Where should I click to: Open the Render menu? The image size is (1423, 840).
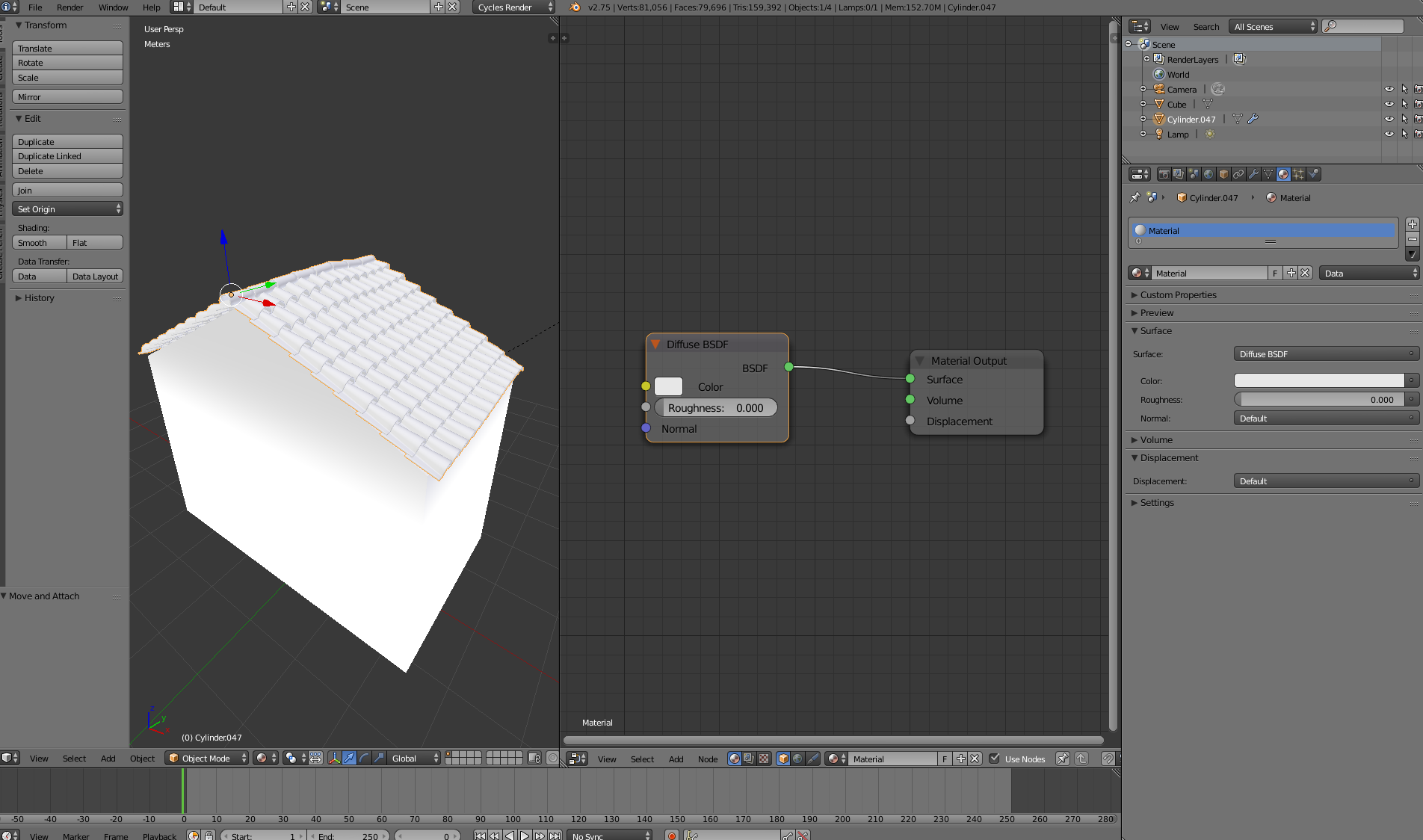tap(70, 7)
